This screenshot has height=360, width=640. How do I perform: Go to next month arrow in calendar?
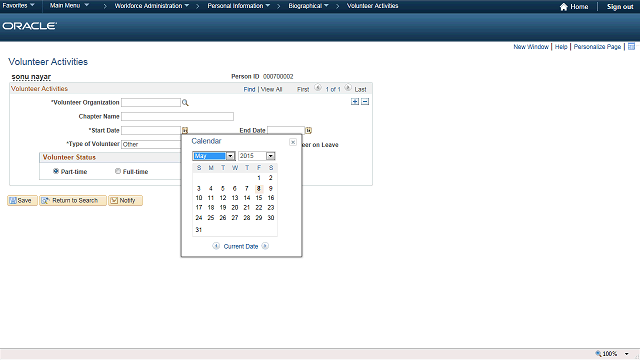pos(265,246)
